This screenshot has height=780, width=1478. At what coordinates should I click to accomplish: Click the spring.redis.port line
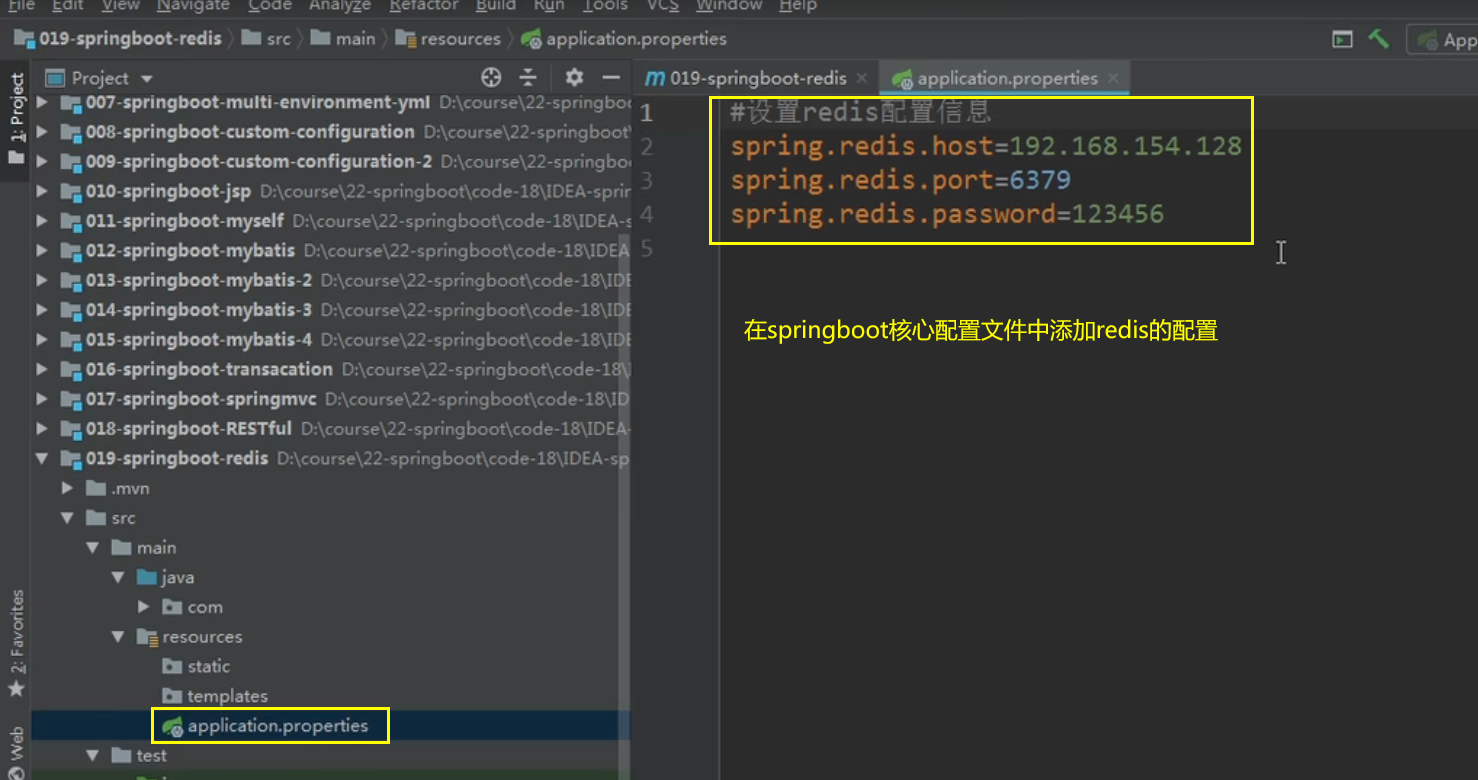tap(900, 180)
